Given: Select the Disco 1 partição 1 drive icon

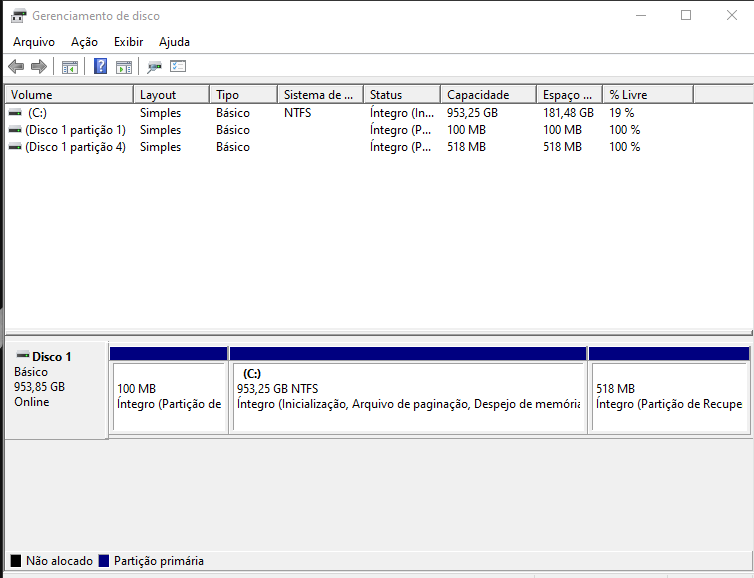Looking at the screenshot, I should (x=15, y=130).
